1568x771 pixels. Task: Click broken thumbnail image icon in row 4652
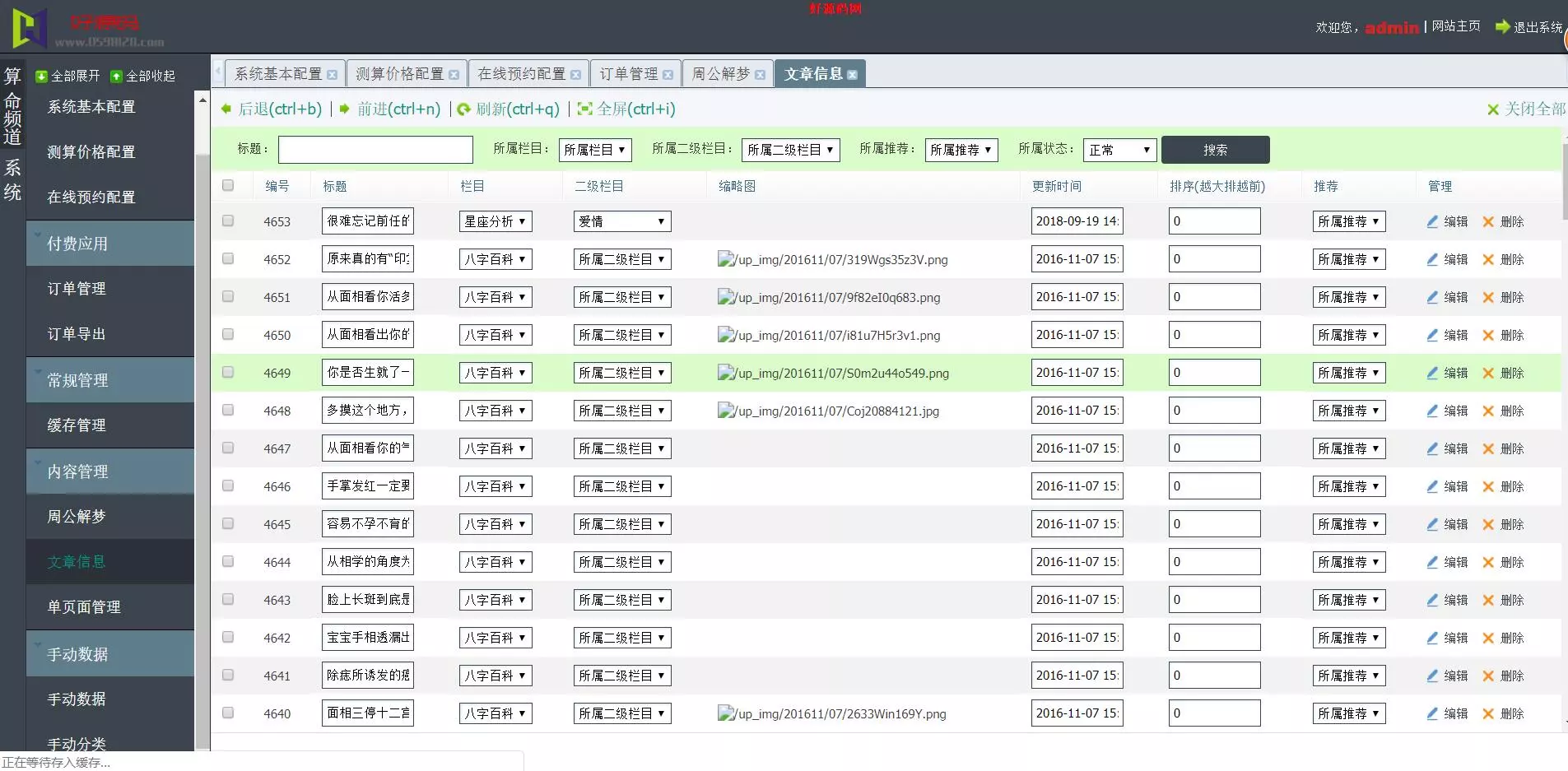[x=725, y=259]
